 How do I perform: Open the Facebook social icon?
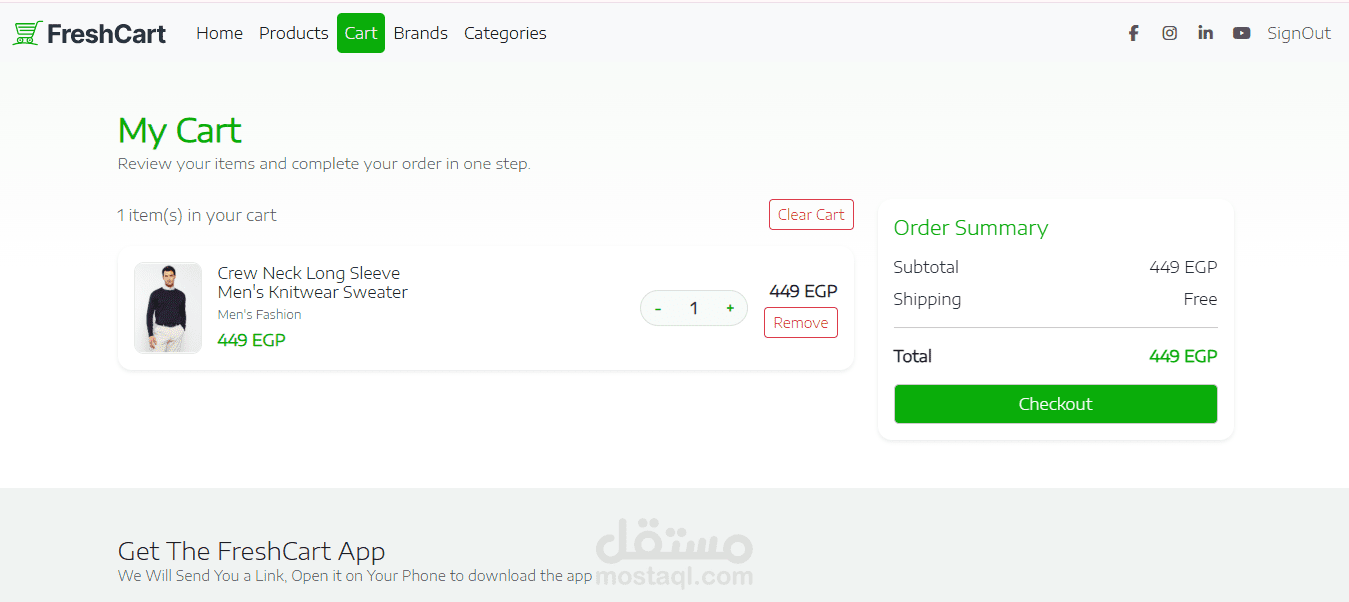click(x=1133, y=33)
